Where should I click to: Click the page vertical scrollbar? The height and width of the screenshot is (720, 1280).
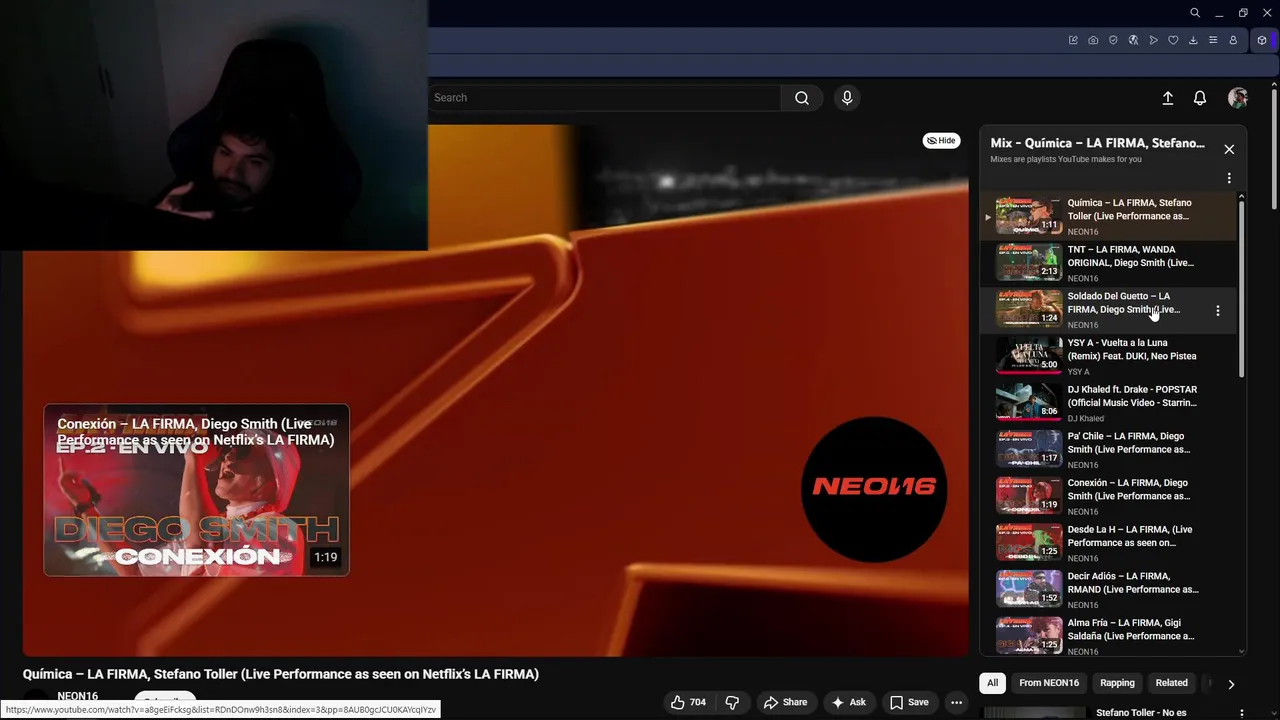pyautogui.click(x=1273, y=150)
